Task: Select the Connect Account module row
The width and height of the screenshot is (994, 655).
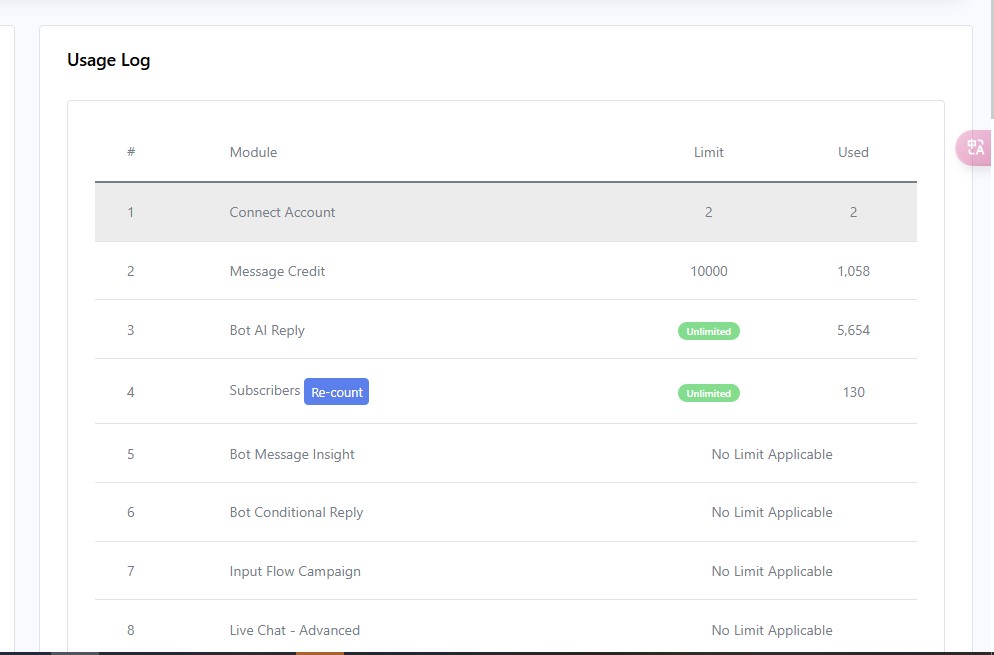Action: (282, 212)
